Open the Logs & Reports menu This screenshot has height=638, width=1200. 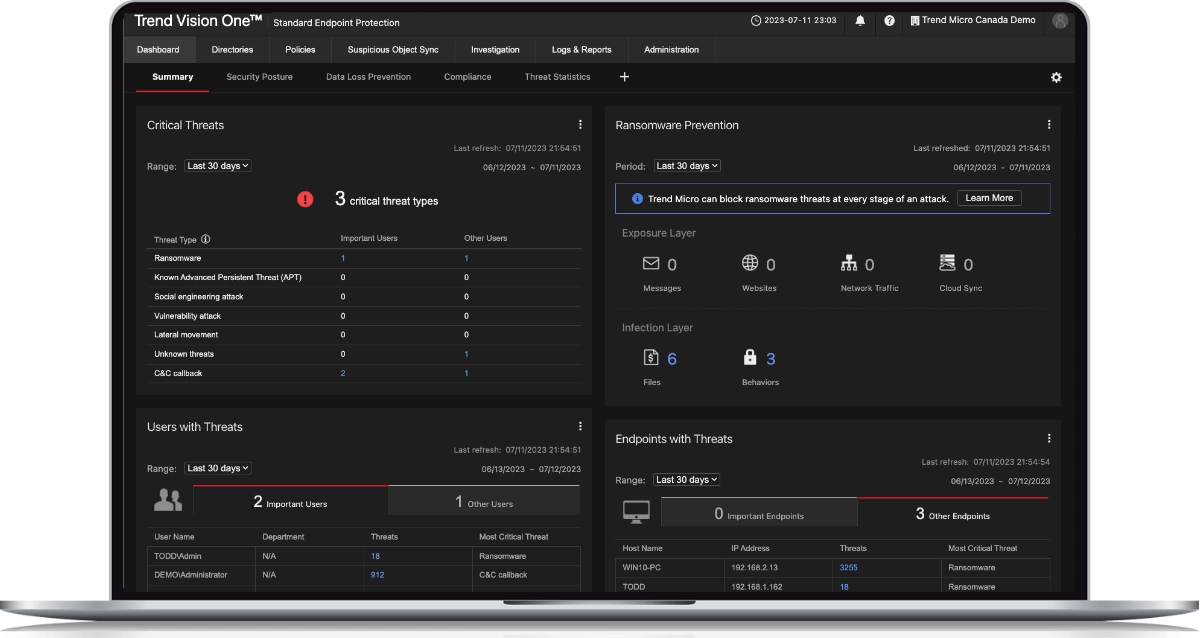pos(581,49)
